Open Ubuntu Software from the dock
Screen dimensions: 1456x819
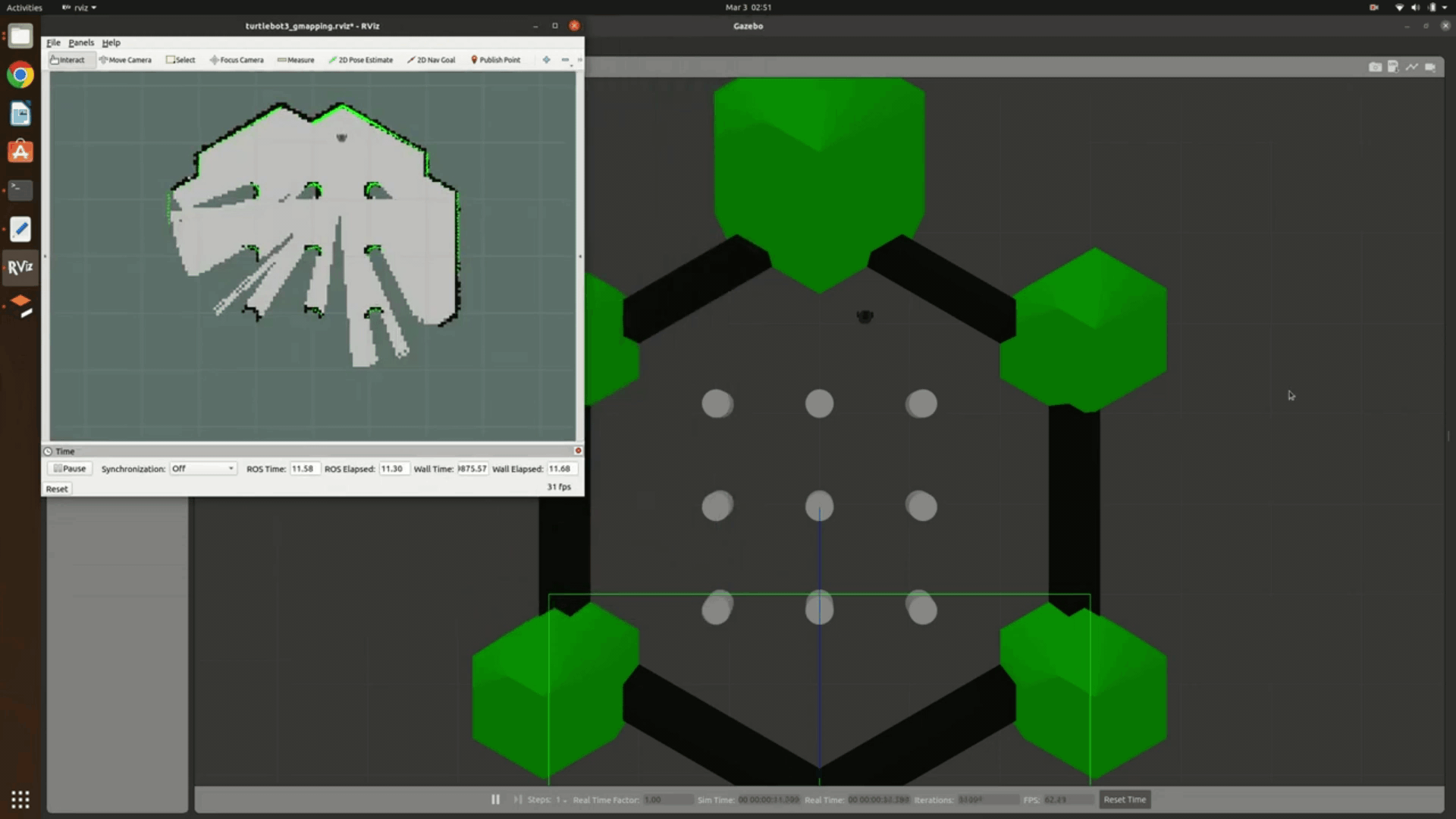click(x=20, y=152)
